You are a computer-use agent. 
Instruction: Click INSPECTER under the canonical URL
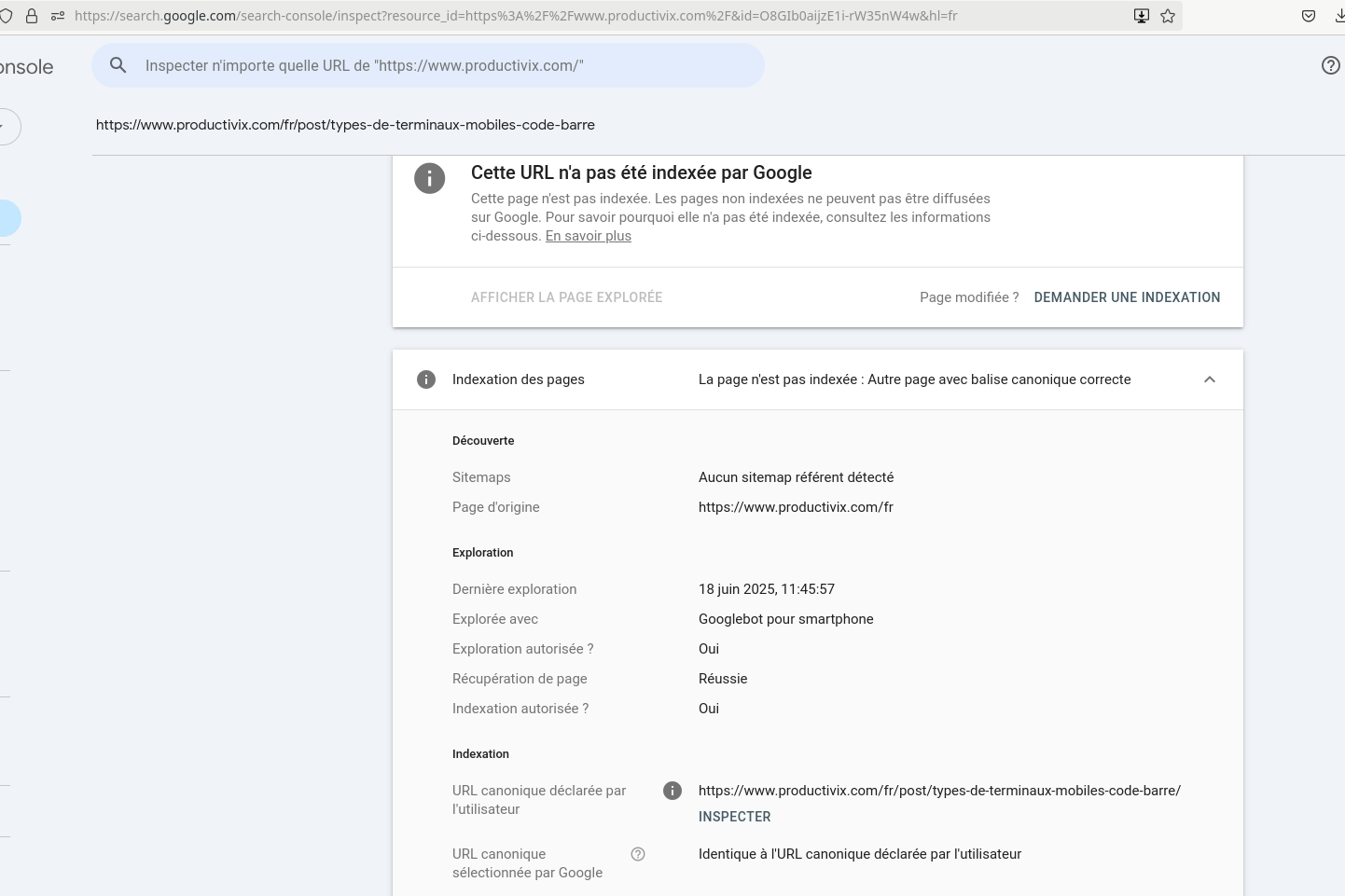(x=735, y=817)
